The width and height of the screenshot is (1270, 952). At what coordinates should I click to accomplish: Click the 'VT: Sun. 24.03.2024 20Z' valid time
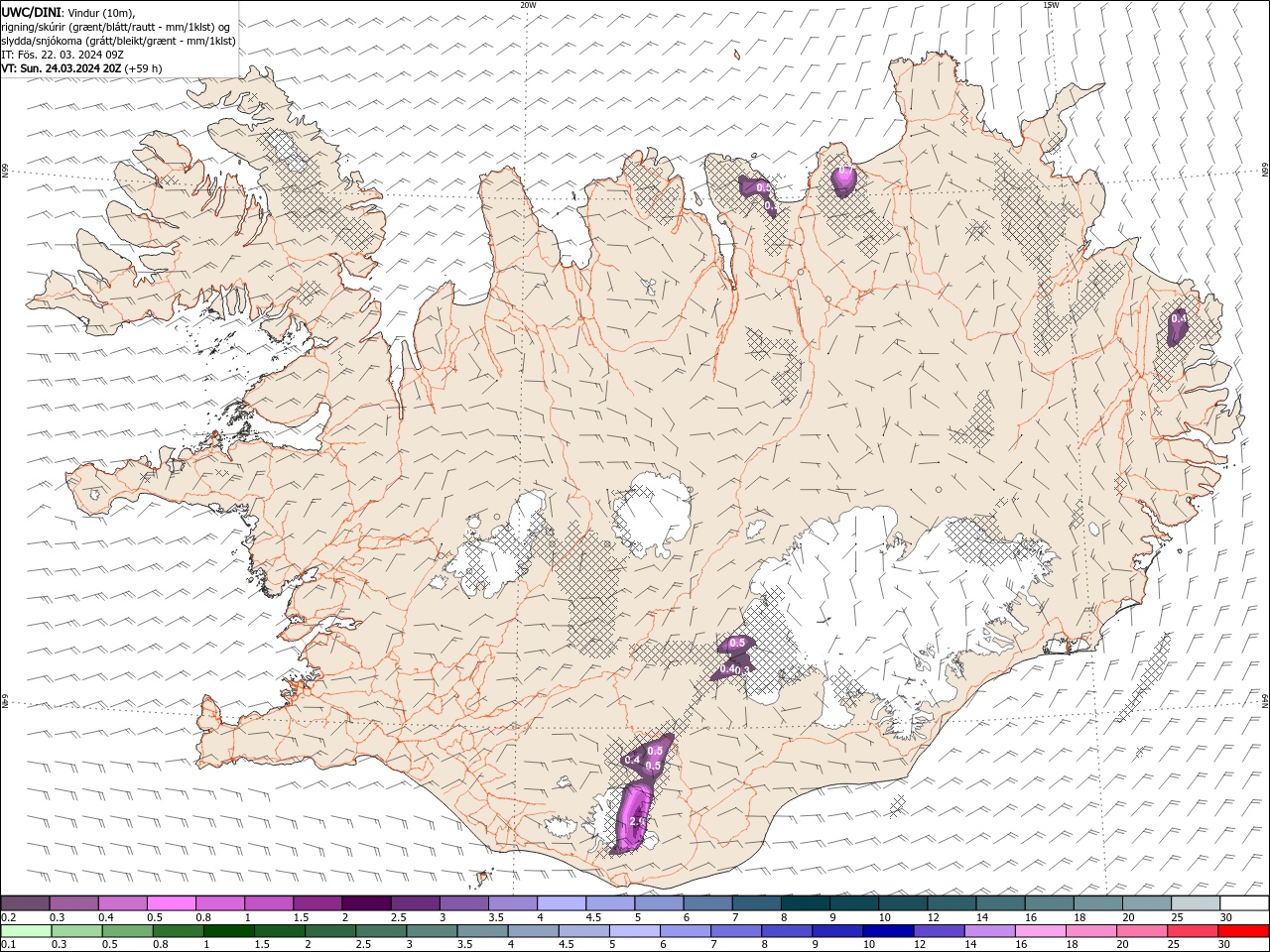[63, 68]
